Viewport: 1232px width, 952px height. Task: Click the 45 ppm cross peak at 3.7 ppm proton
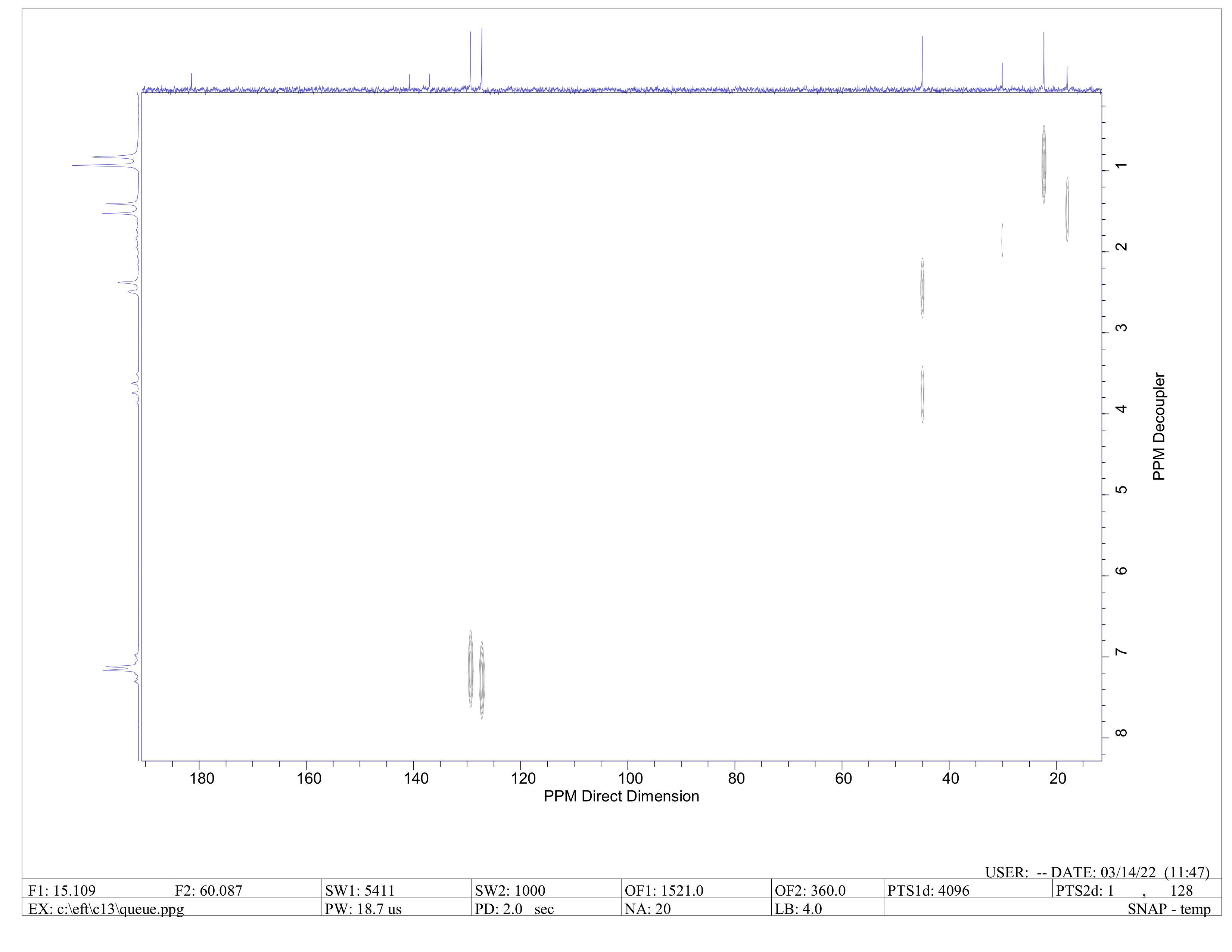(922, 394)
